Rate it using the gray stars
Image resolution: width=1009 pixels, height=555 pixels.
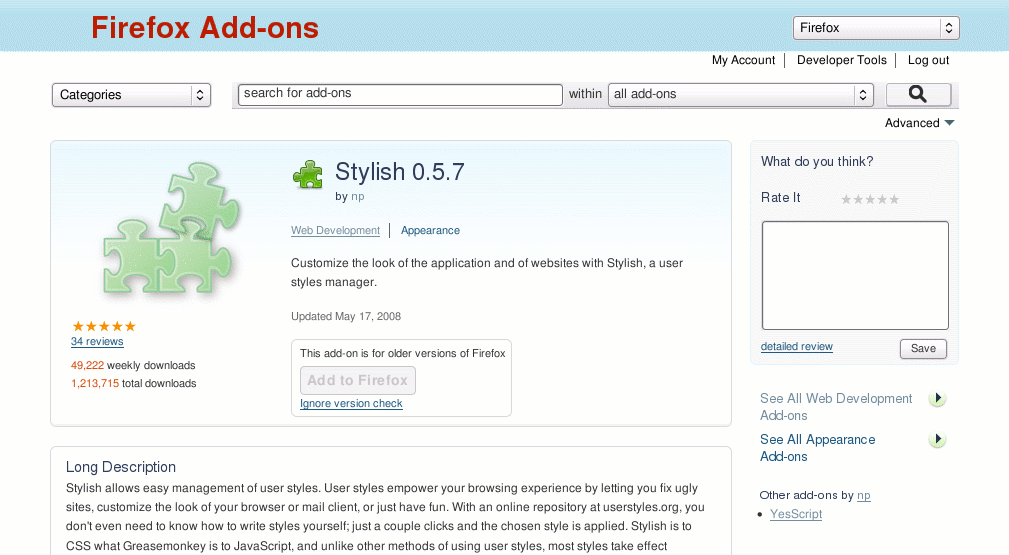(x=870, y=200)
